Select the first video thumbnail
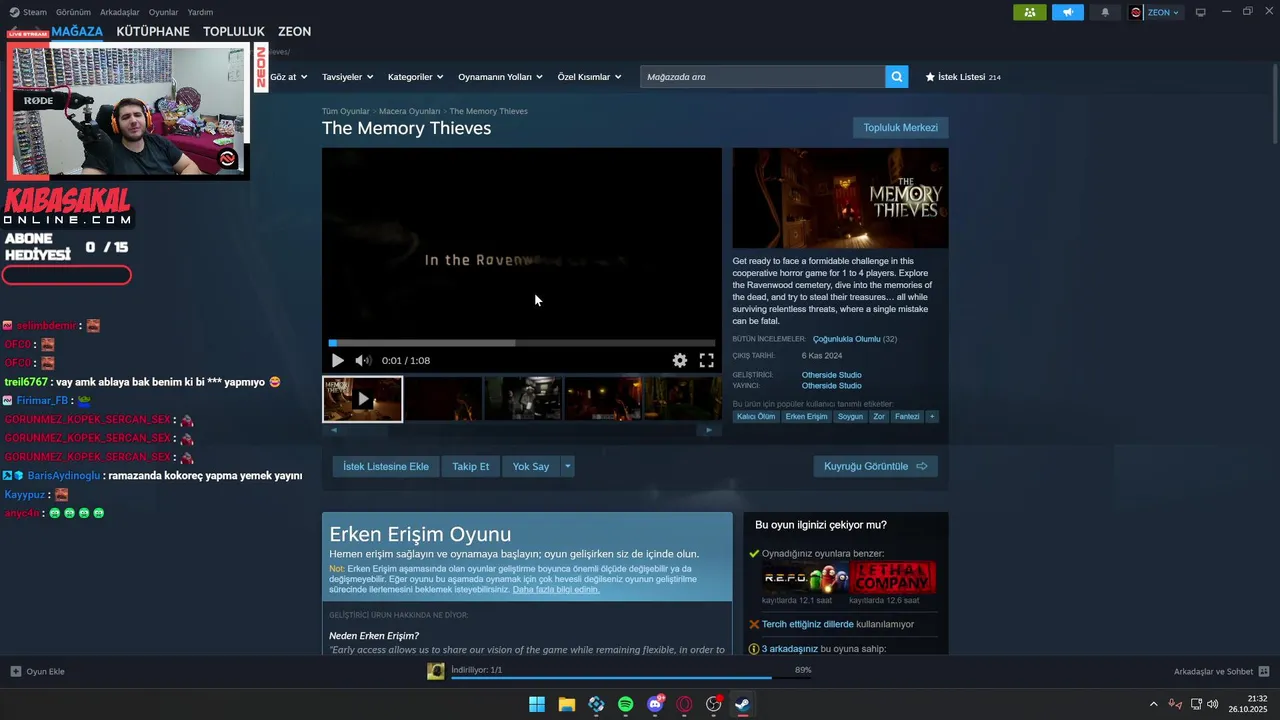 (x=362, y=399)
